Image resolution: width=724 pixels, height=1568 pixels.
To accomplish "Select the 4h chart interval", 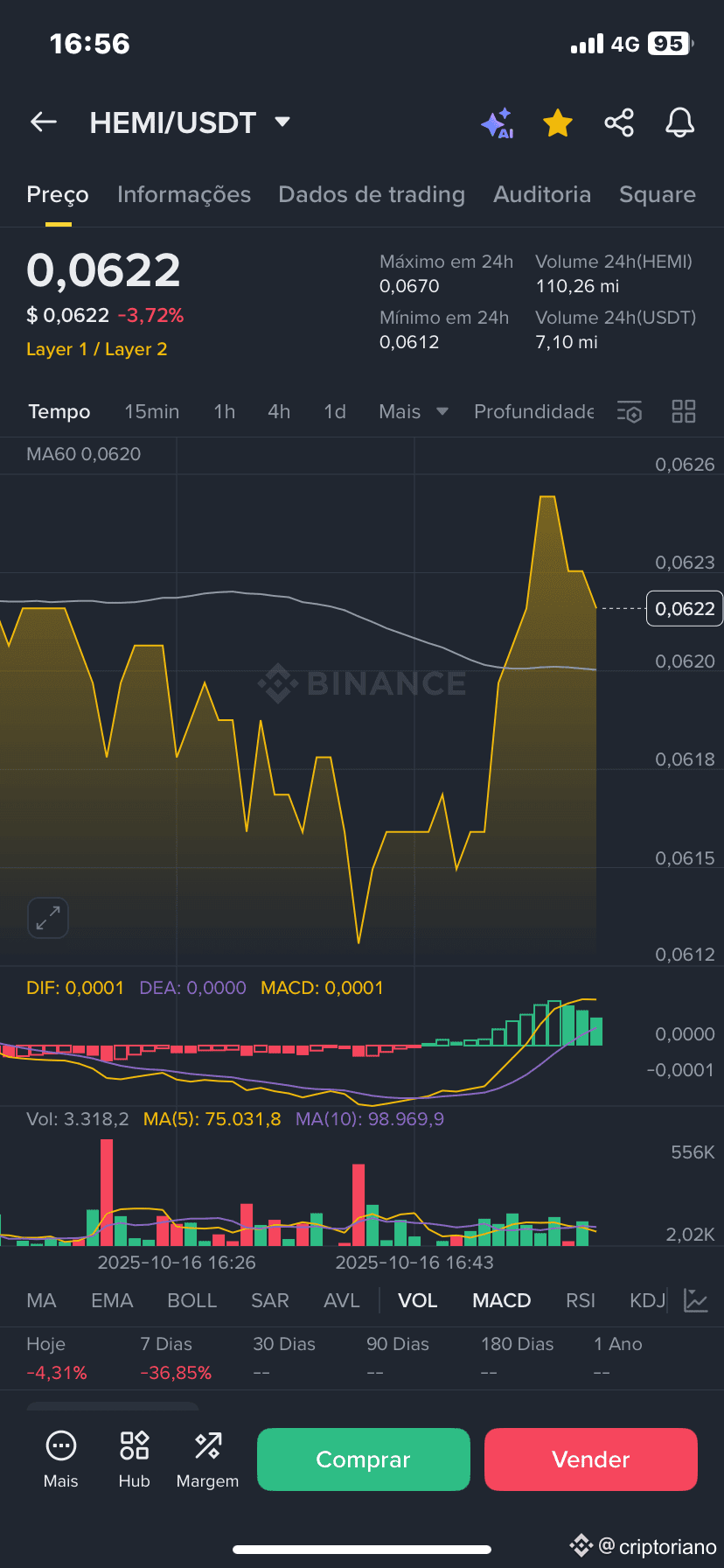I will pos(279,411).
